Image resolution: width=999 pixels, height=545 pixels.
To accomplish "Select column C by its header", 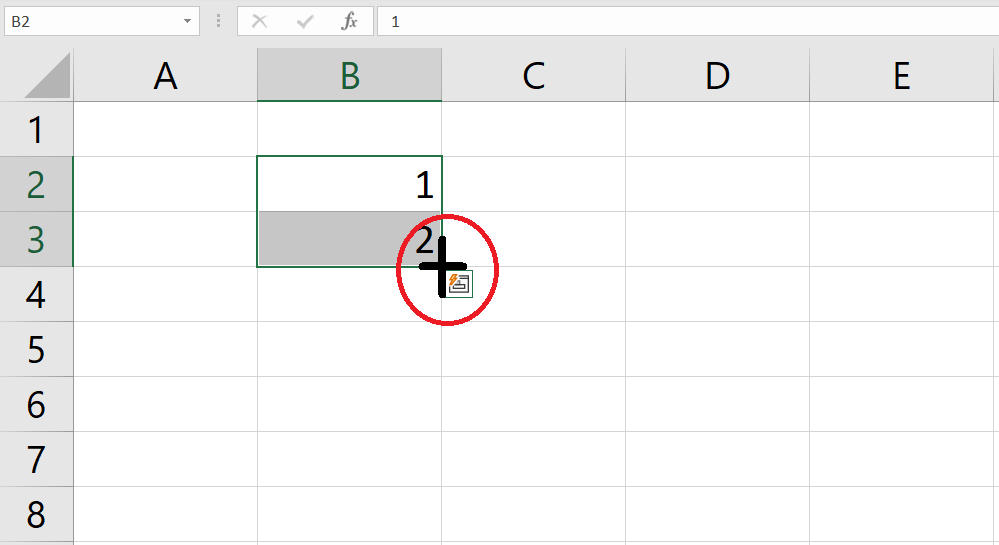I will tap(533, 76).
